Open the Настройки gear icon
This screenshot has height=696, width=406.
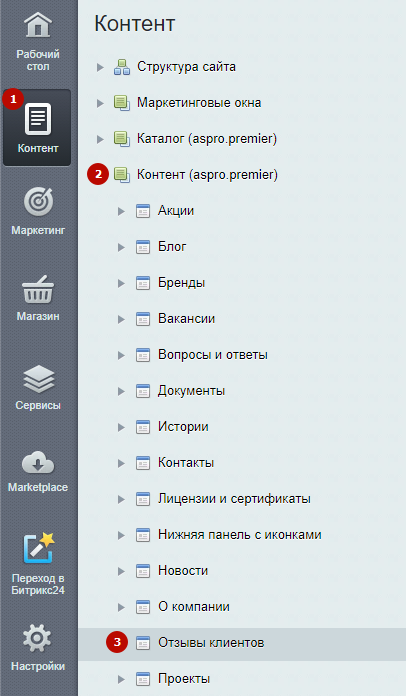pyautogui.click(x=37, y=638)
